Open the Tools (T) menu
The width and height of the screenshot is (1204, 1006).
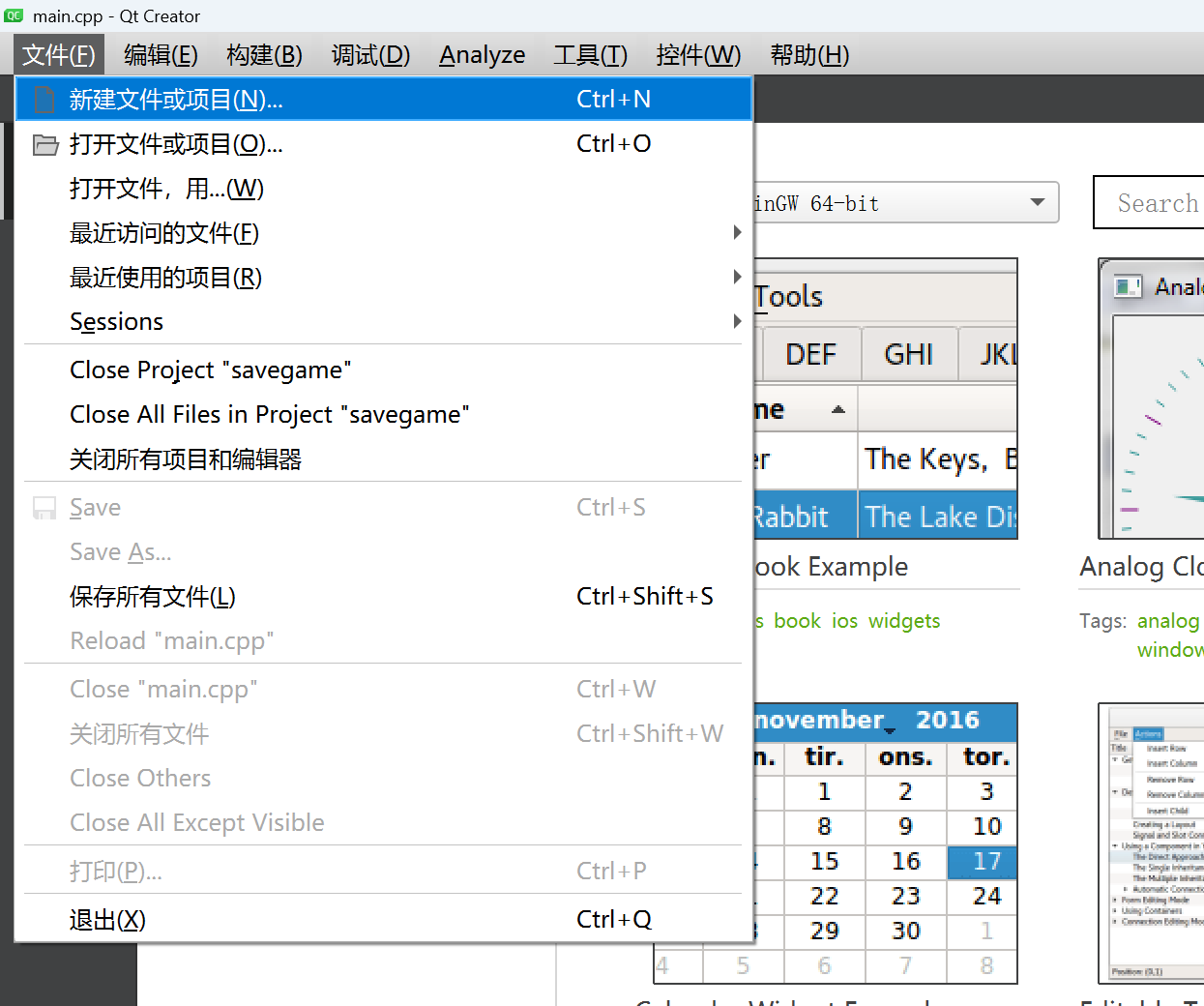tap(590, 55)
